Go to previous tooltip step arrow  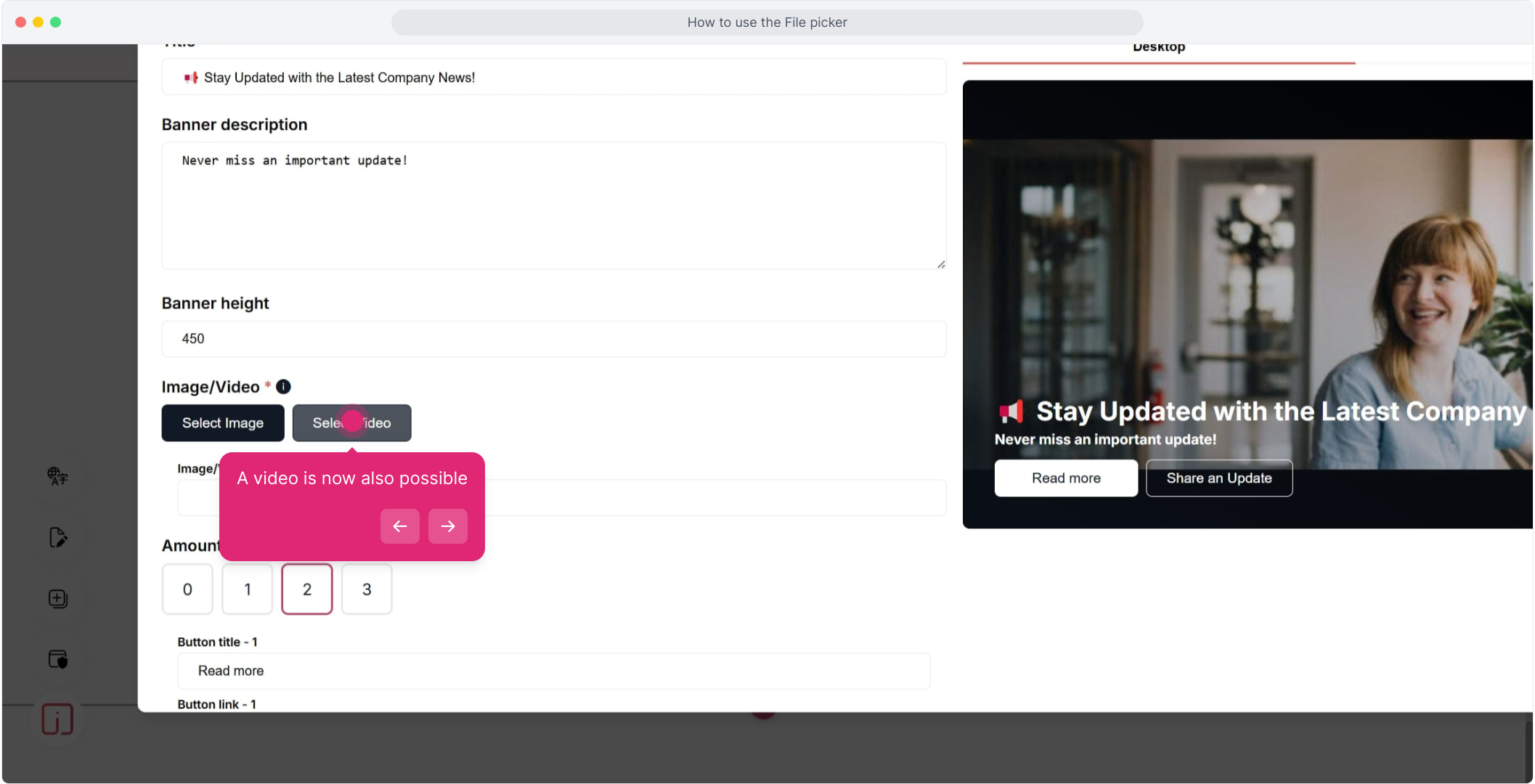pyautogui.click(x=399, y=526)
